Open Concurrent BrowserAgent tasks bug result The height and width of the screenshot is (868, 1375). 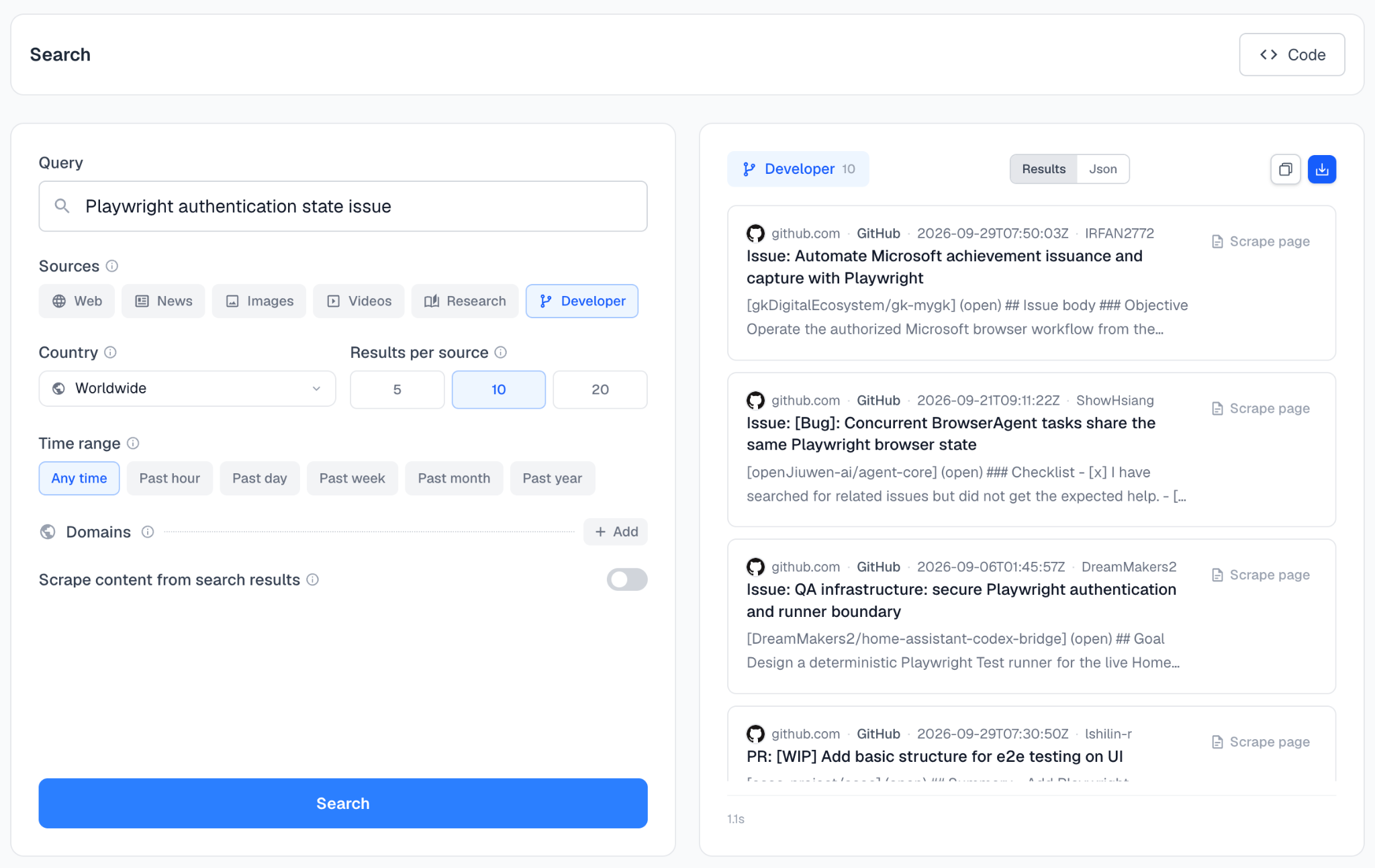pos(951,434)
